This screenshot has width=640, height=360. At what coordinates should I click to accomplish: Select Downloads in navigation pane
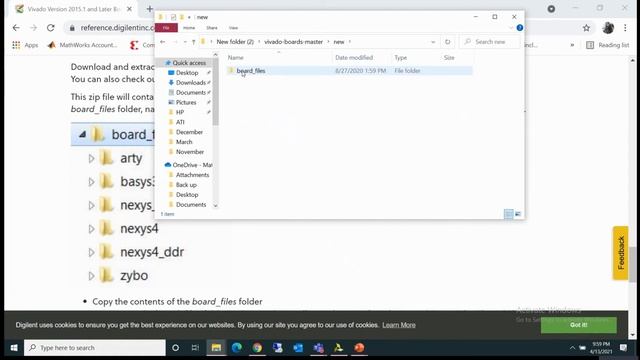(x=191, y=82)
